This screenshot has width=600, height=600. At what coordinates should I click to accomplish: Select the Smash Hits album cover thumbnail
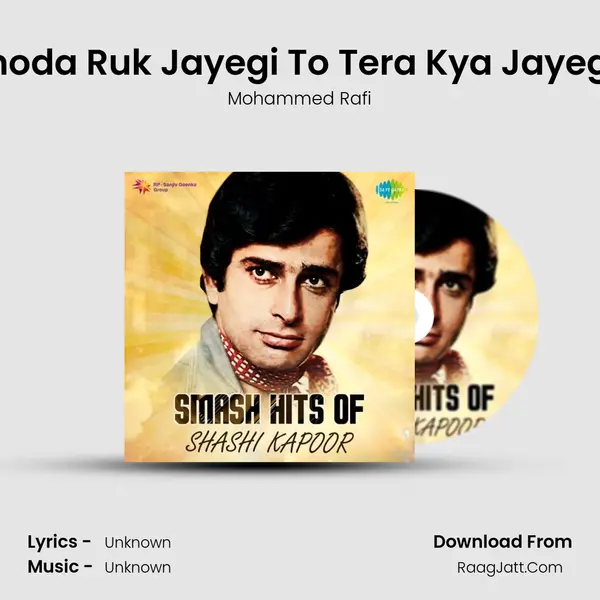269,317
